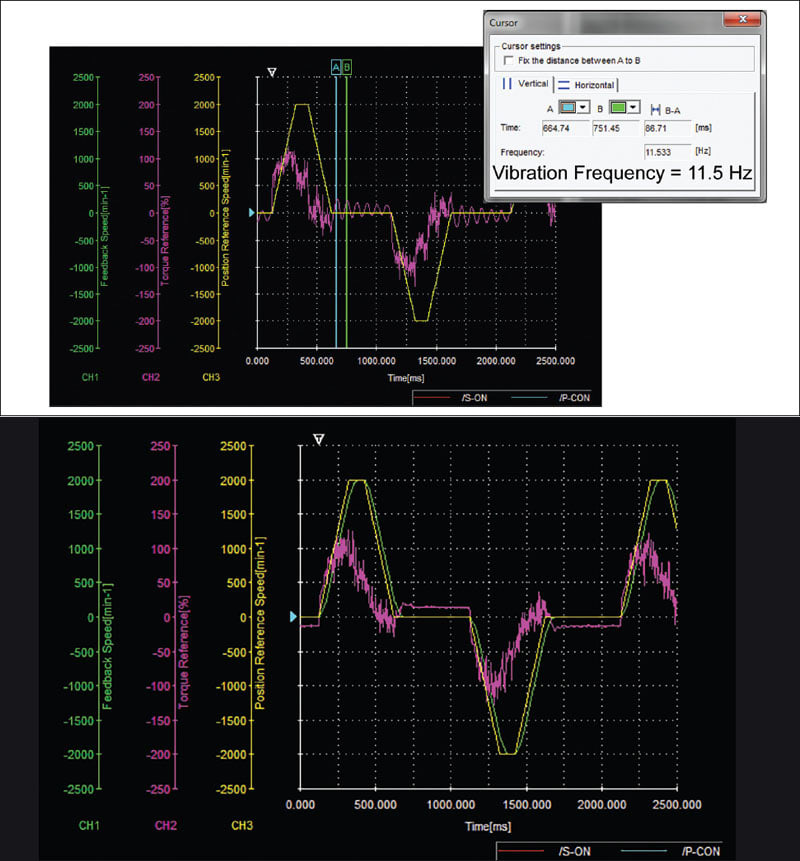Click the cyan zero-level arrow on lower graph
The width and height of the screenshot is (800, 861).
point(293,617)
